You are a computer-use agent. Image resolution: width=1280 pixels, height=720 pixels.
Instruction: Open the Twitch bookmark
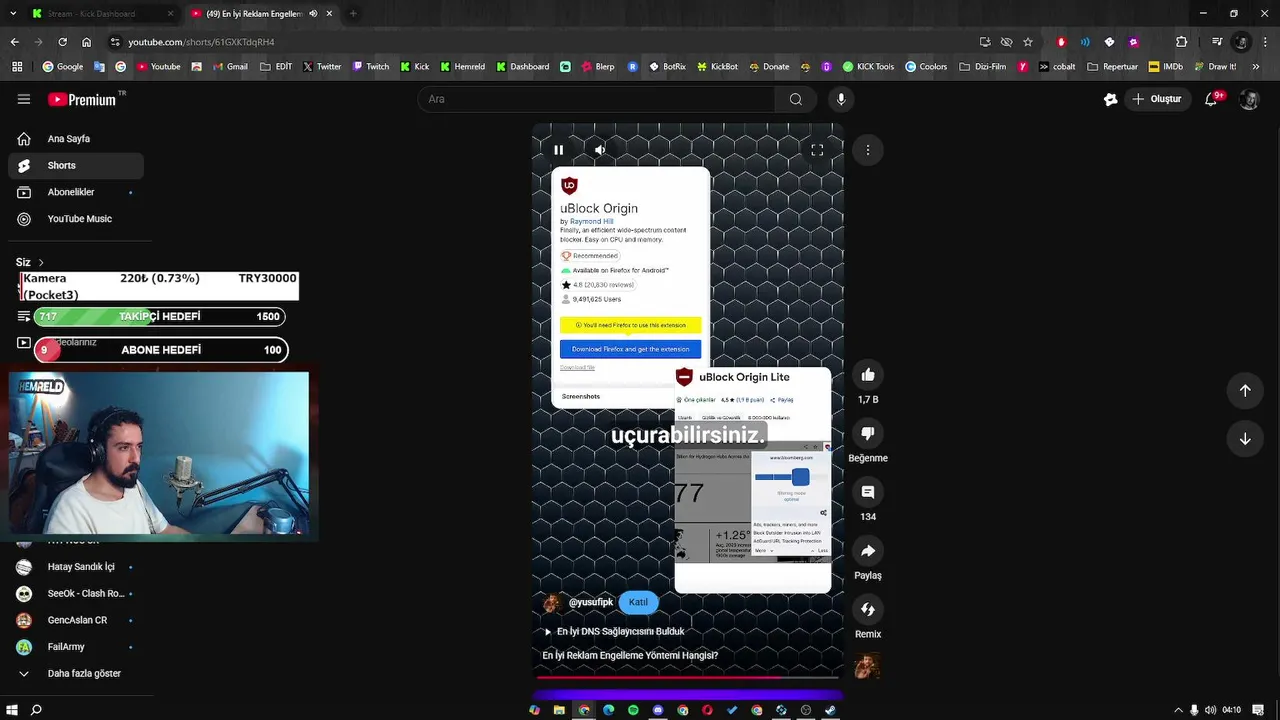tap(370, 67)
